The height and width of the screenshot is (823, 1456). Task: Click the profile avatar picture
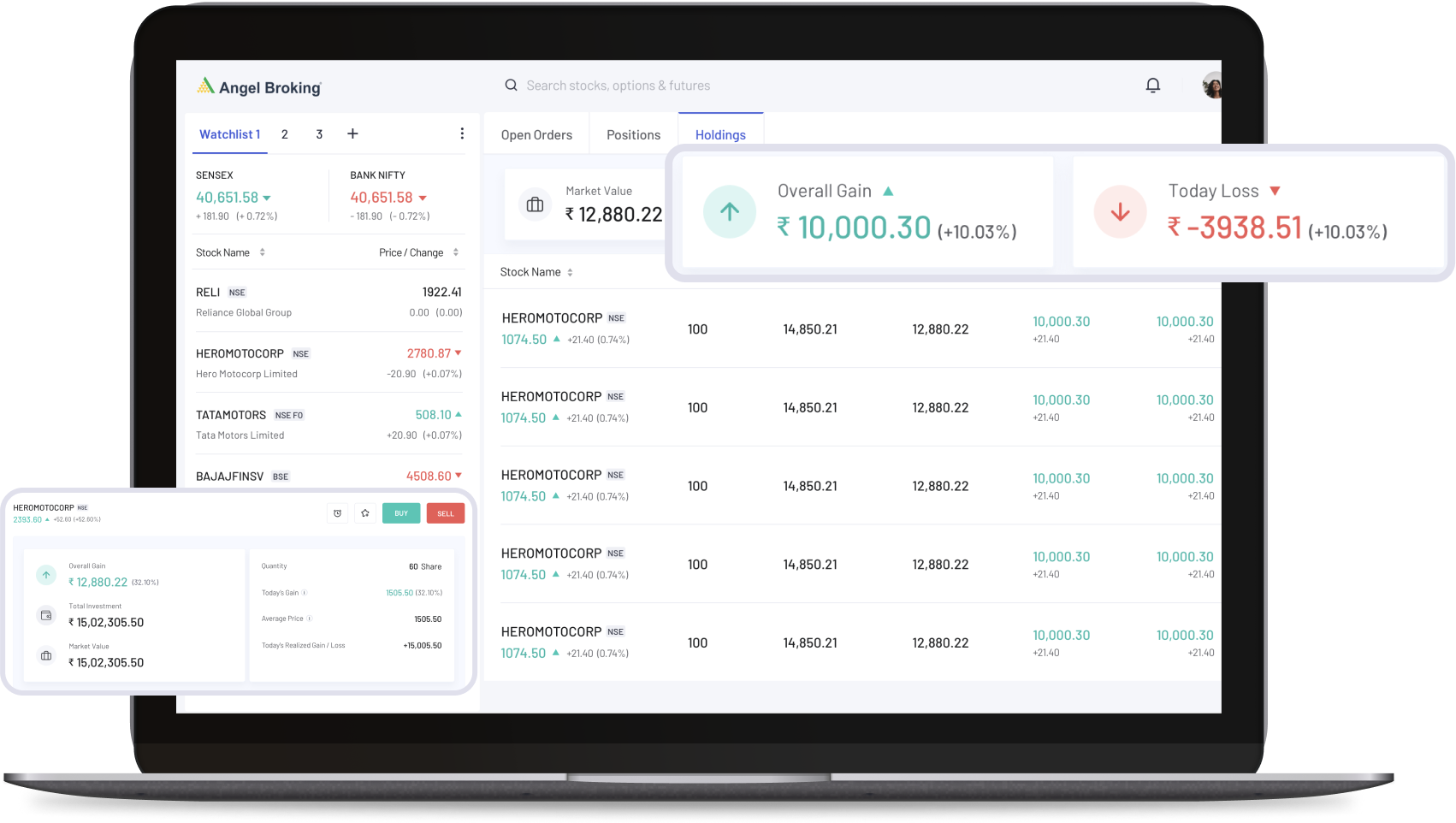tap(1211, 86)
